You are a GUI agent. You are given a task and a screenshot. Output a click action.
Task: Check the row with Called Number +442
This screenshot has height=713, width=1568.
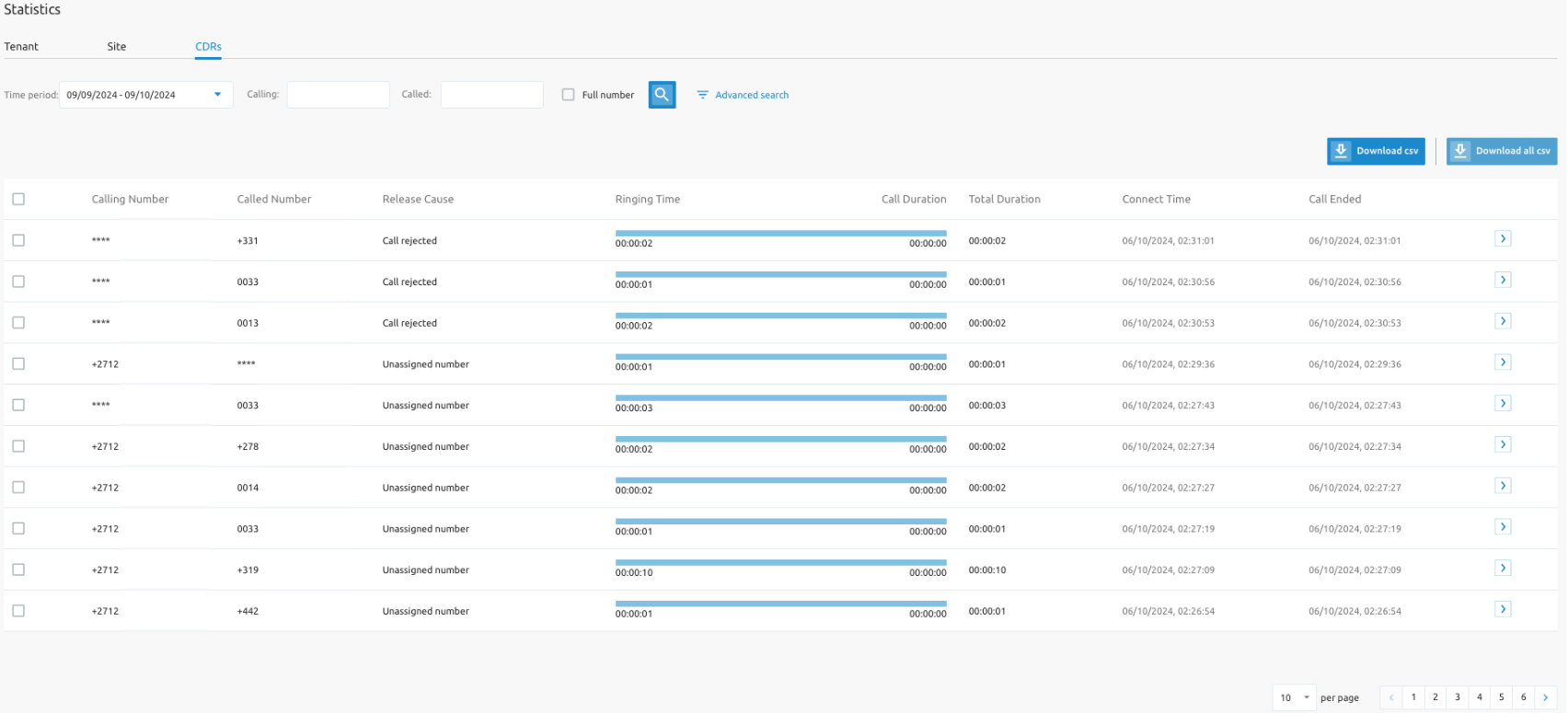18,611
